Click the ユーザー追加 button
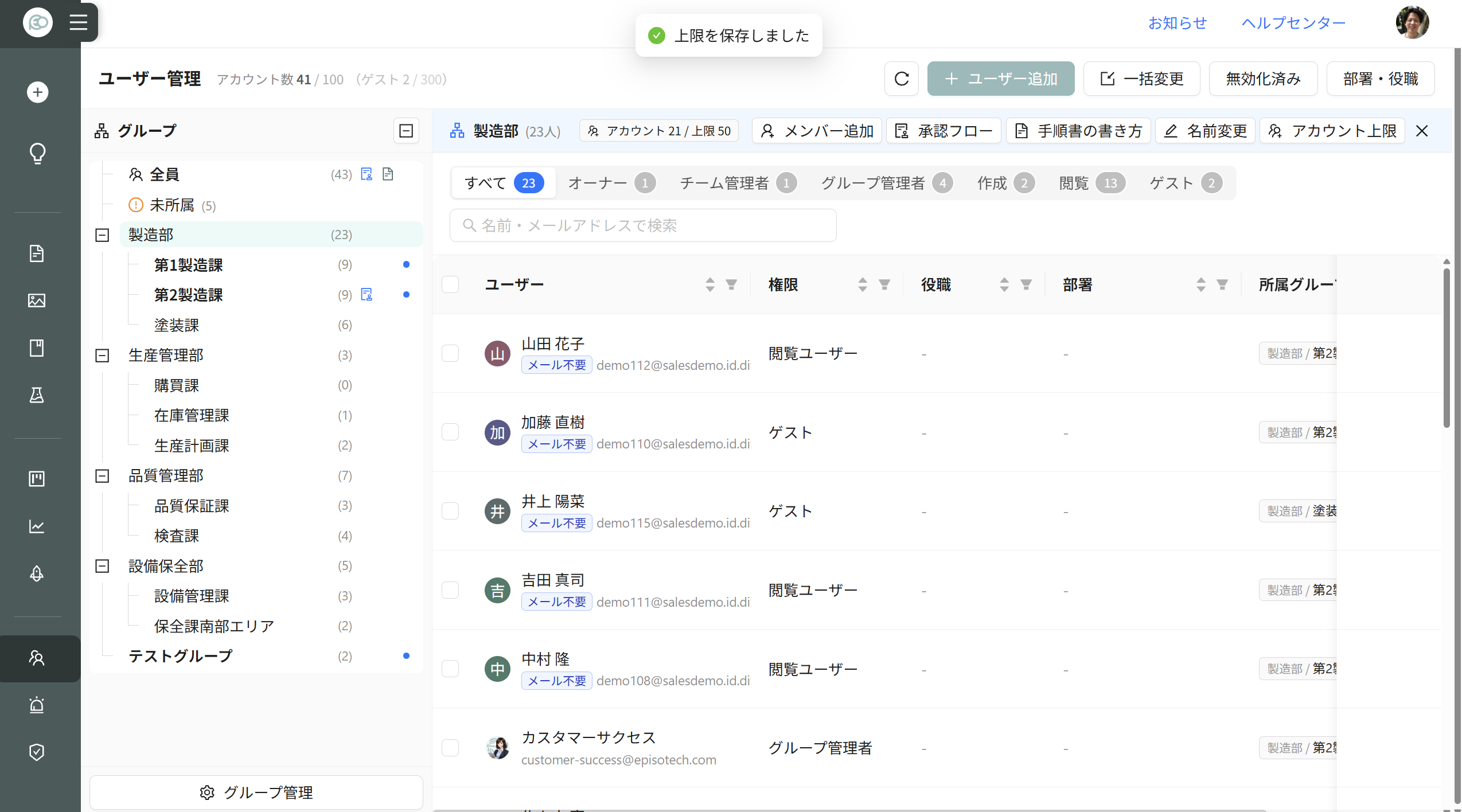The height and width of the screenshot is (812, 1462). click(x=1001, y=79)
